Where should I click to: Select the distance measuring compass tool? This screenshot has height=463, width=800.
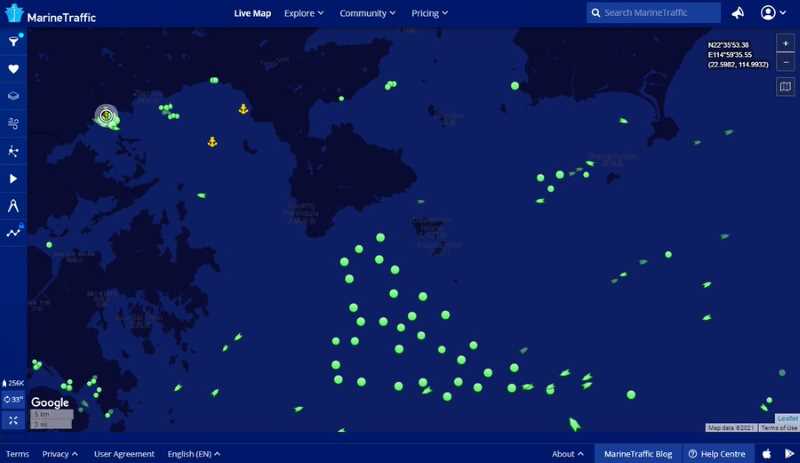coord(13,206)
